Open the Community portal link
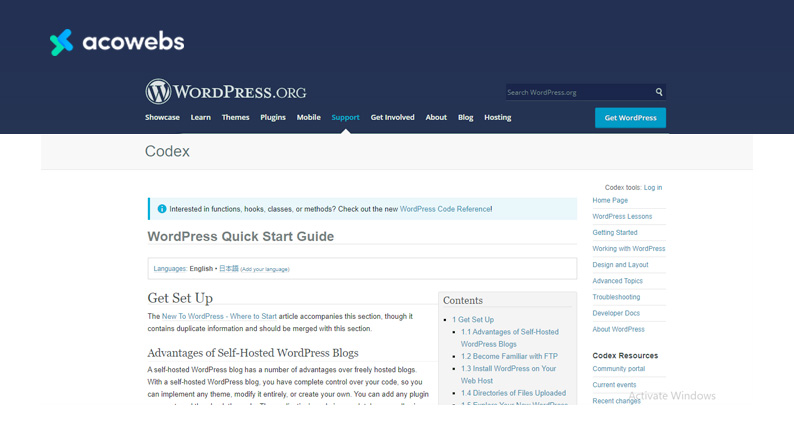Image resolution: width=794 pixels, height=440 pixels. (x=619, y=369)
